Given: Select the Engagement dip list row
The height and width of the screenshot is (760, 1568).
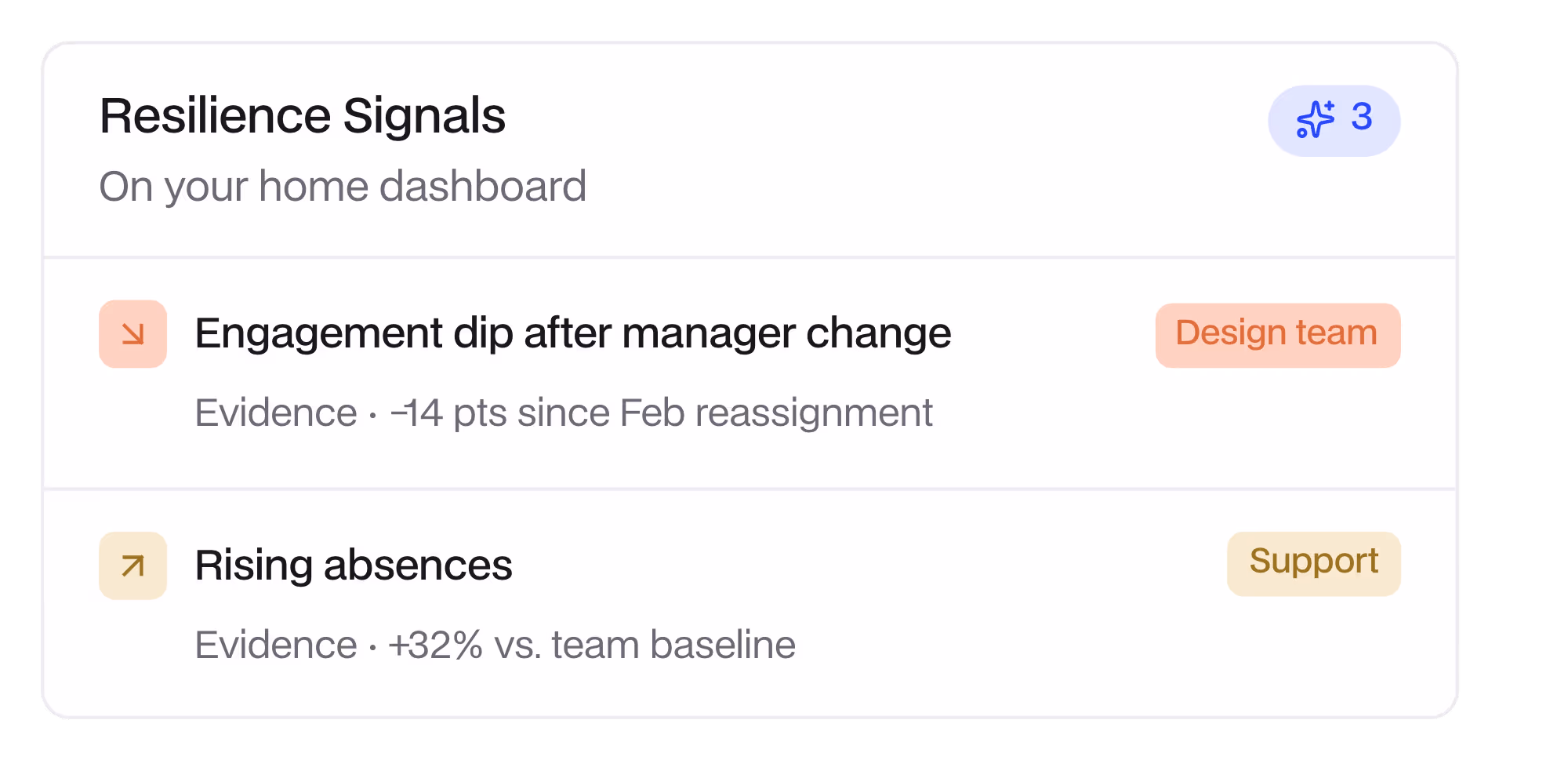Looking at the screenshot, I should tap(750, 373).
